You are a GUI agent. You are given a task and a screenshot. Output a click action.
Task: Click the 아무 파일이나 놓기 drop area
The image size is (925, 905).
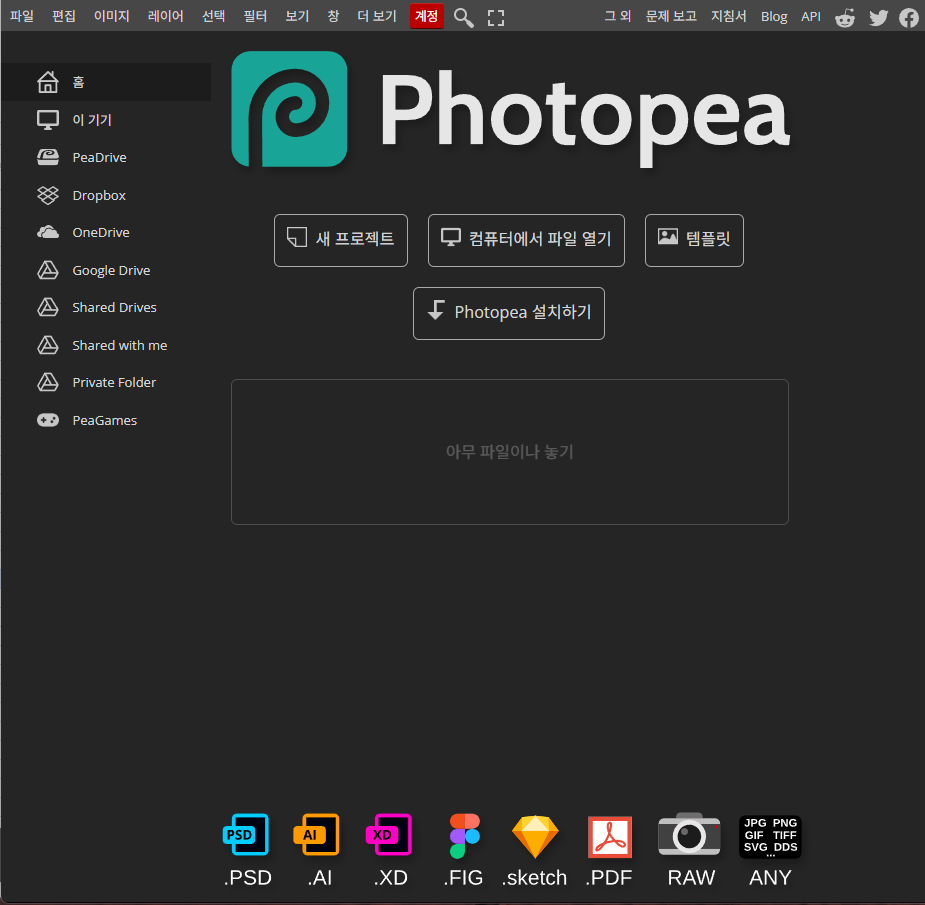coord(510,452)
